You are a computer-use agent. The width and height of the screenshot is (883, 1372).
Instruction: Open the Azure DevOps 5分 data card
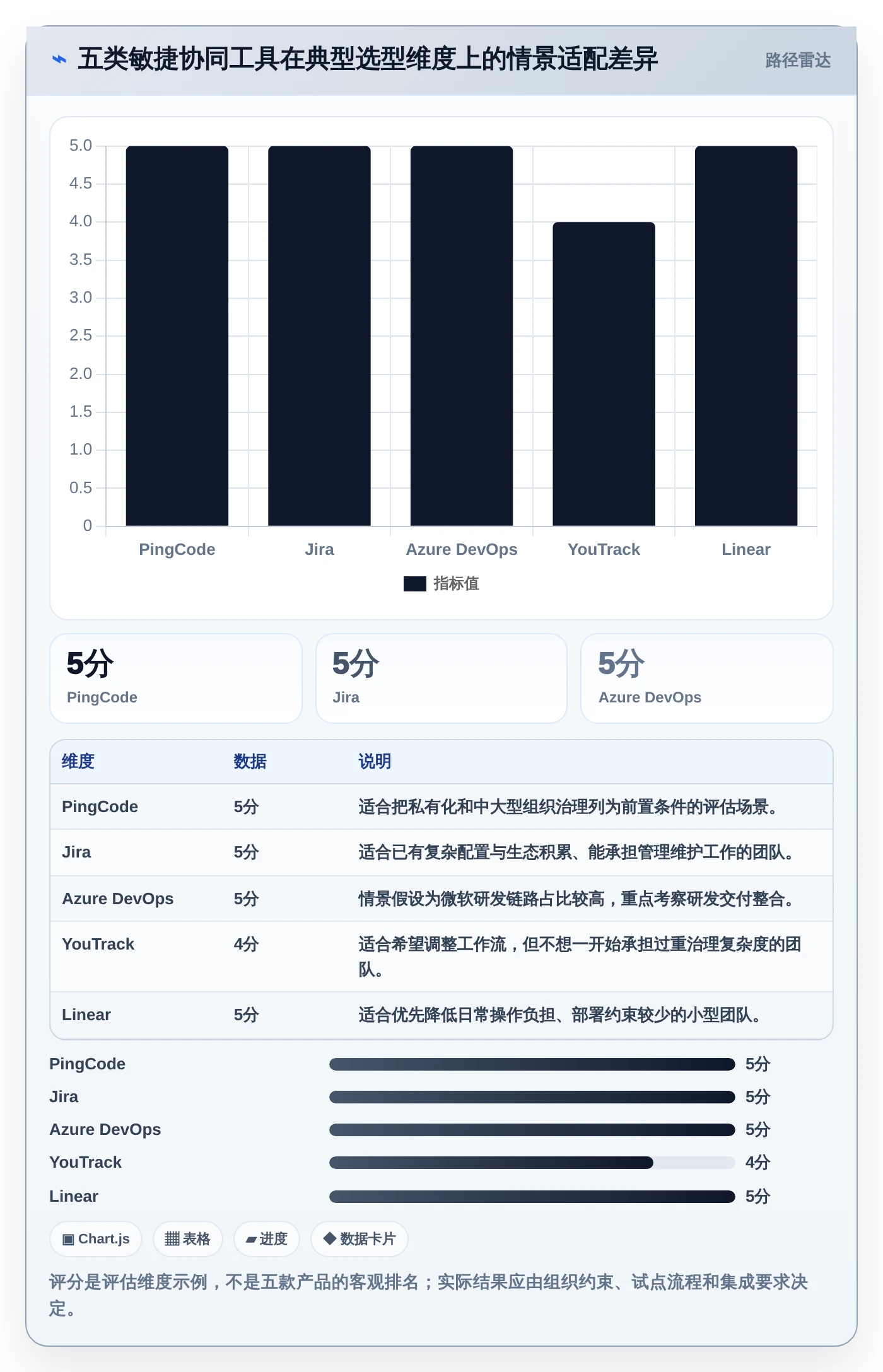click(x=707, y=678)
